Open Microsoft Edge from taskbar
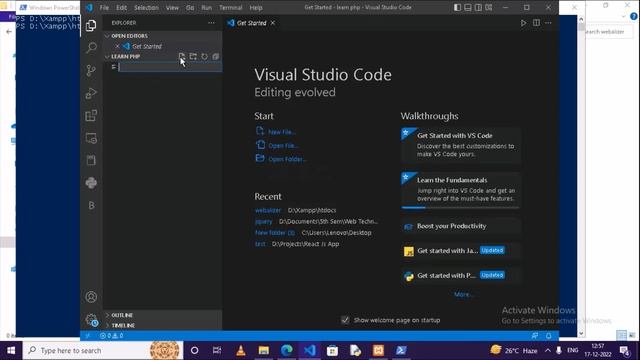 tap(287, 350)
